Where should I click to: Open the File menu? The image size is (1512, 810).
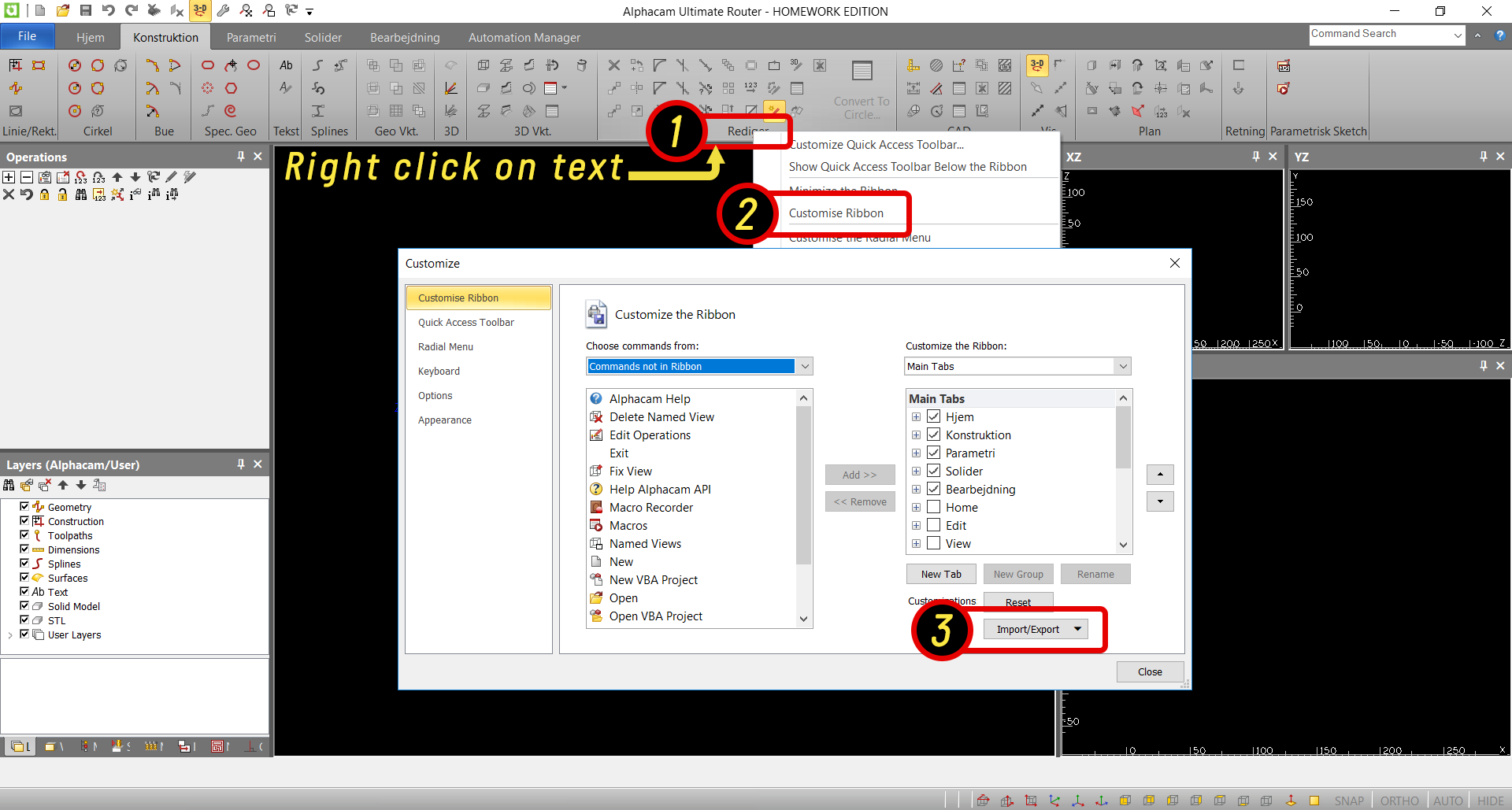[27, 36]
